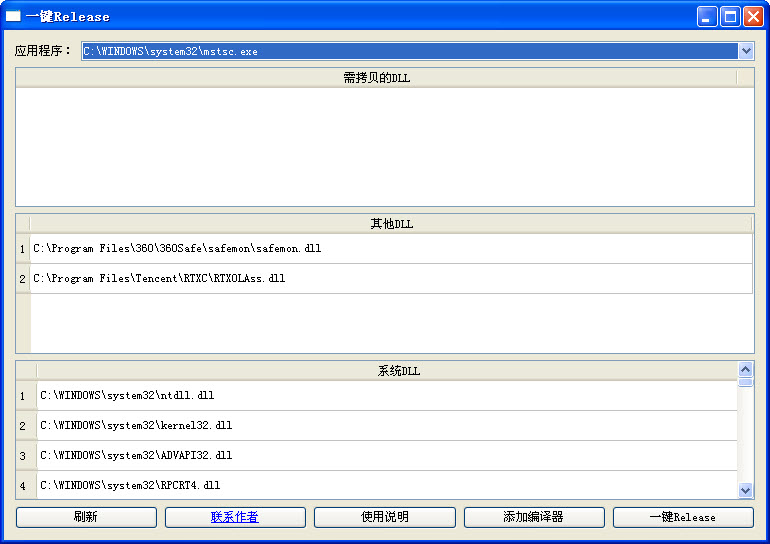The width and height of the screenshot is (770, 544).
Task: Open the 联系作者 link
Action: click(x=235, y=517)
